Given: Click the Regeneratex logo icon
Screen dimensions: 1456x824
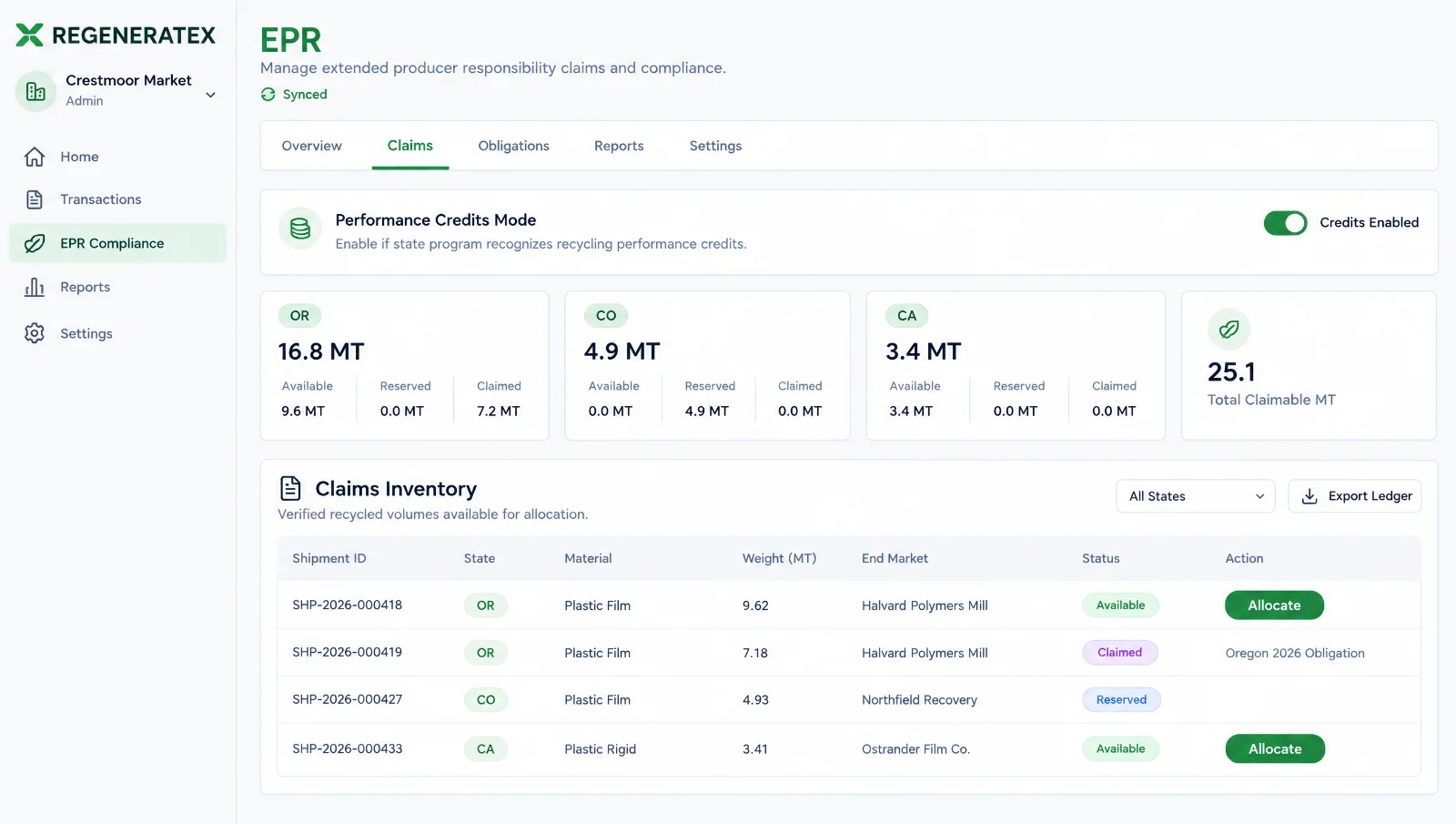Looking at the screenshot, I should pyautogui.click(x=29, y=35).
